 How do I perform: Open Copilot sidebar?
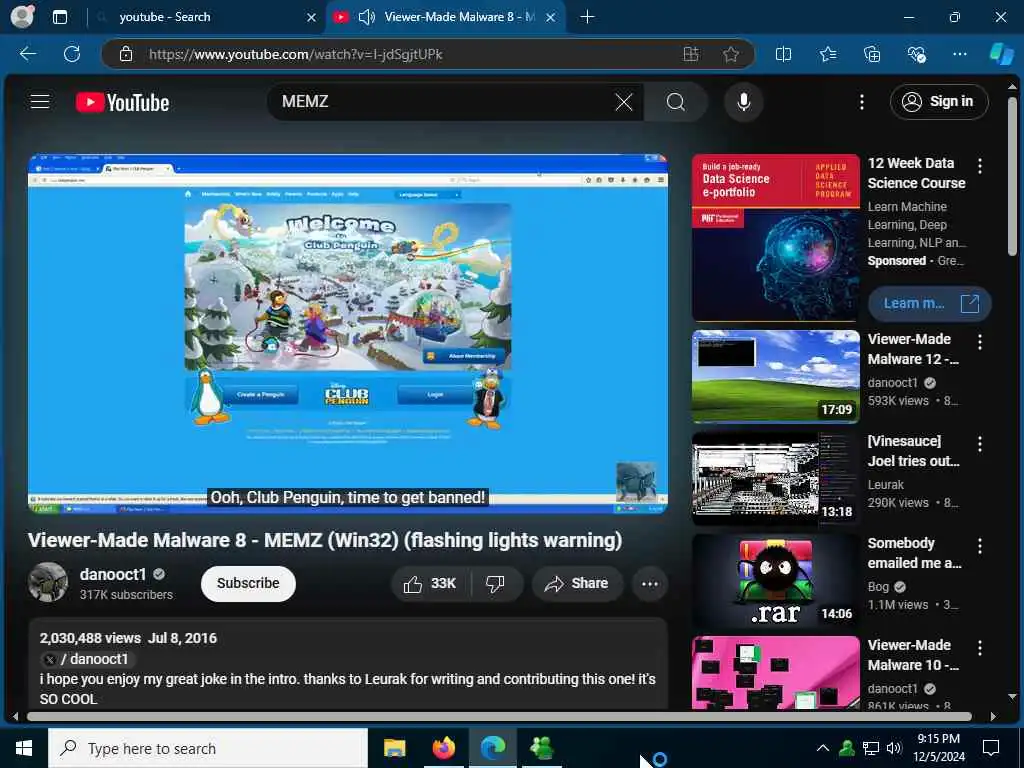click(1001, 54)
